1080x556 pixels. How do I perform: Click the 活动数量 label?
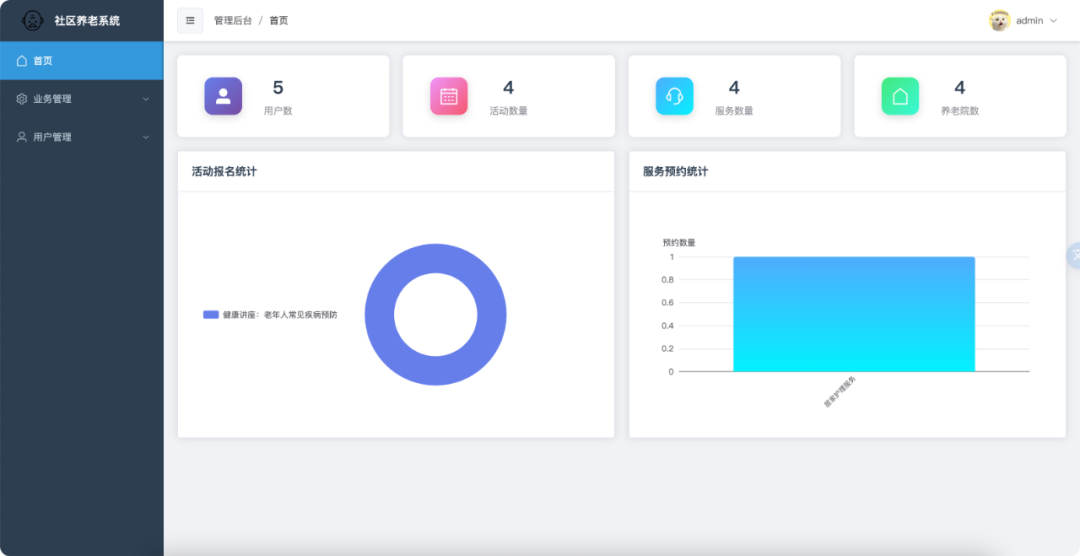[508, 110]
